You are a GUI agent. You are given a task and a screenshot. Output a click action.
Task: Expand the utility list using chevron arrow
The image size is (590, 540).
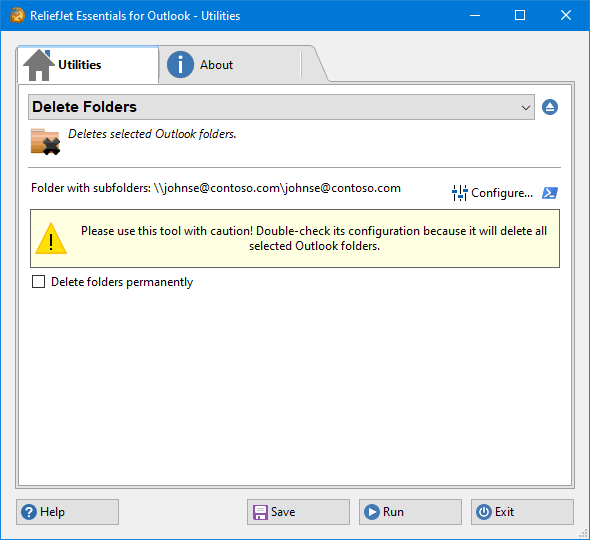[x=526, y=108]
